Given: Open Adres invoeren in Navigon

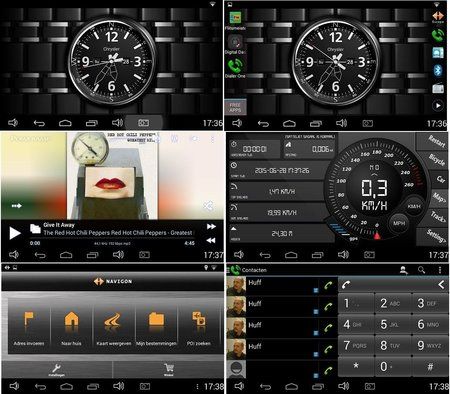Looking at the screenshot, I should [29, 327].
